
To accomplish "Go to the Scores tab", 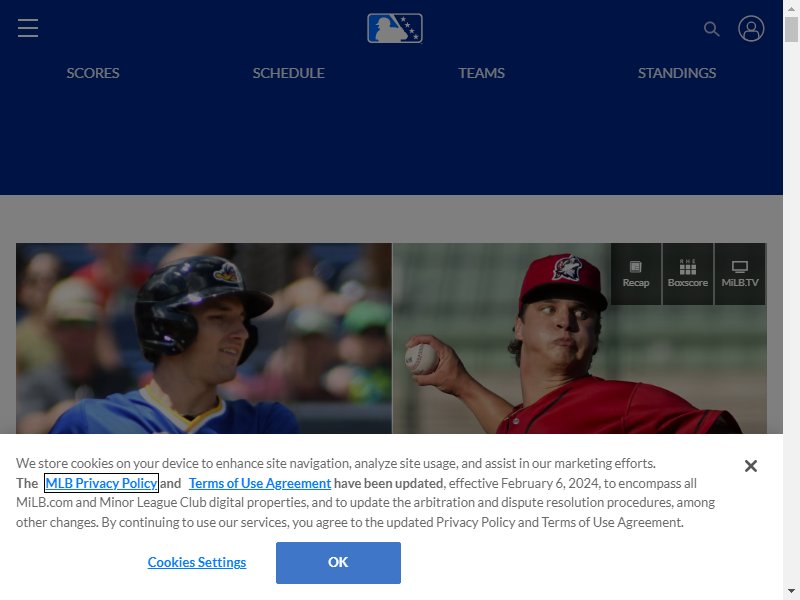I will [93, 73].
